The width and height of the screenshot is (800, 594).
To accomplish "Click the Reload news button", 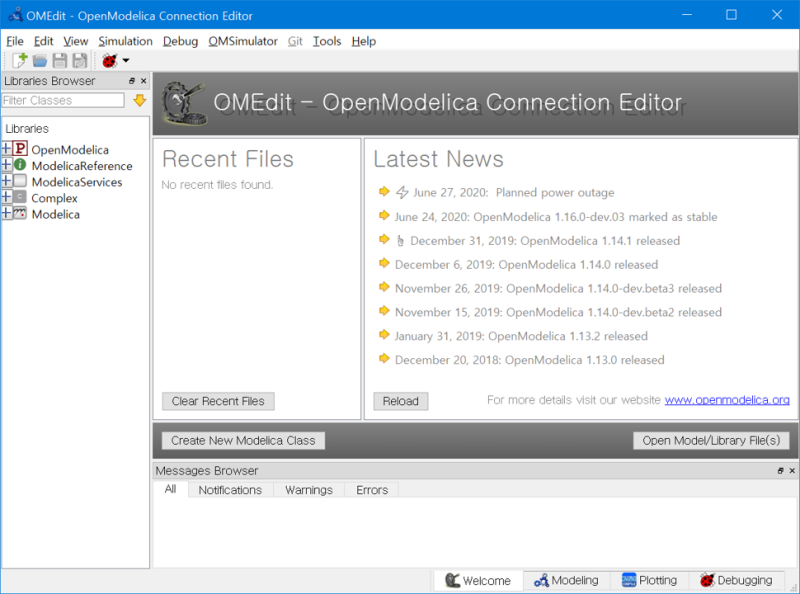I will click(401, 401).
